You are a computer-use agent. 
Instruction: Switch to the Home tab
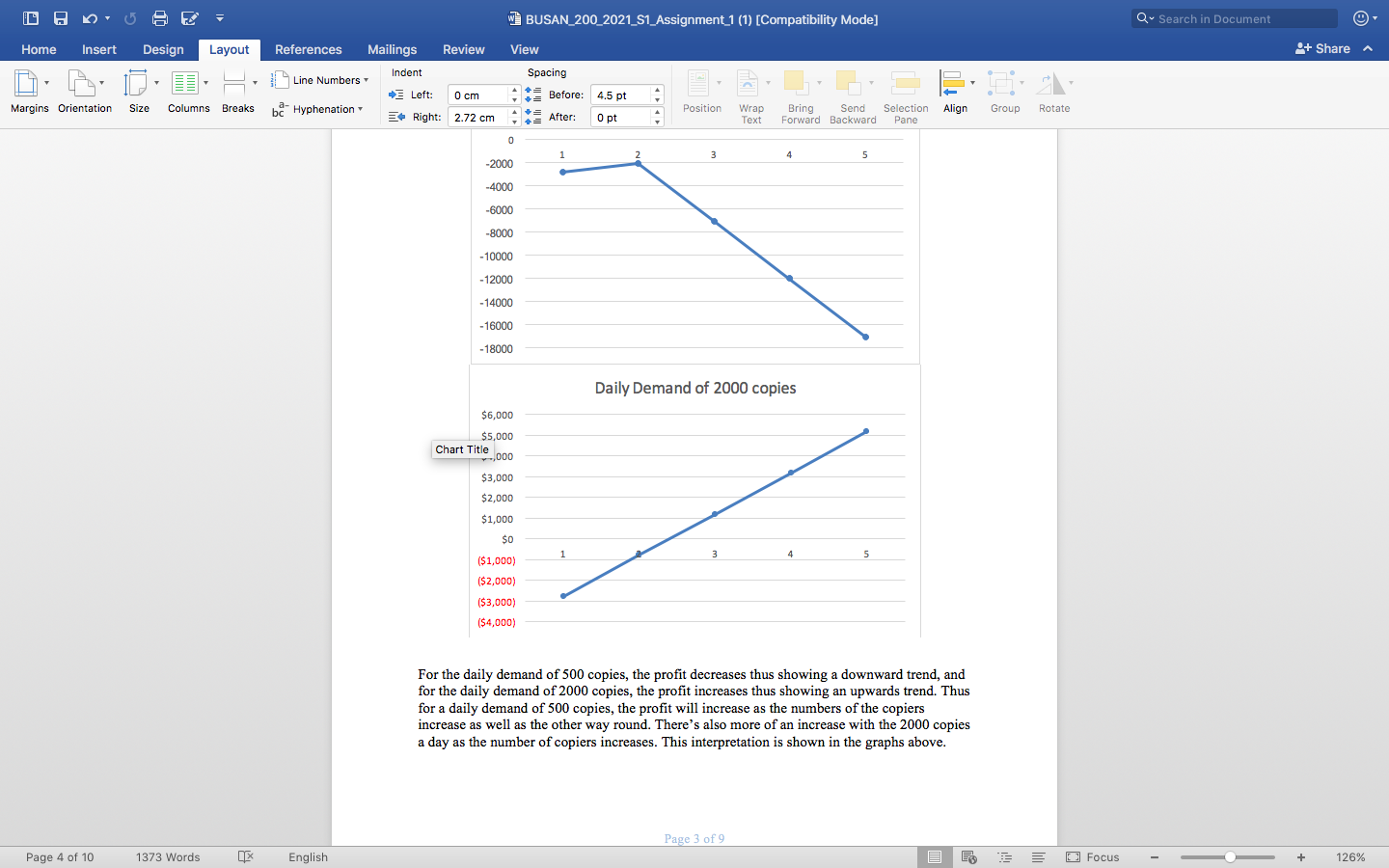(39, 49)
